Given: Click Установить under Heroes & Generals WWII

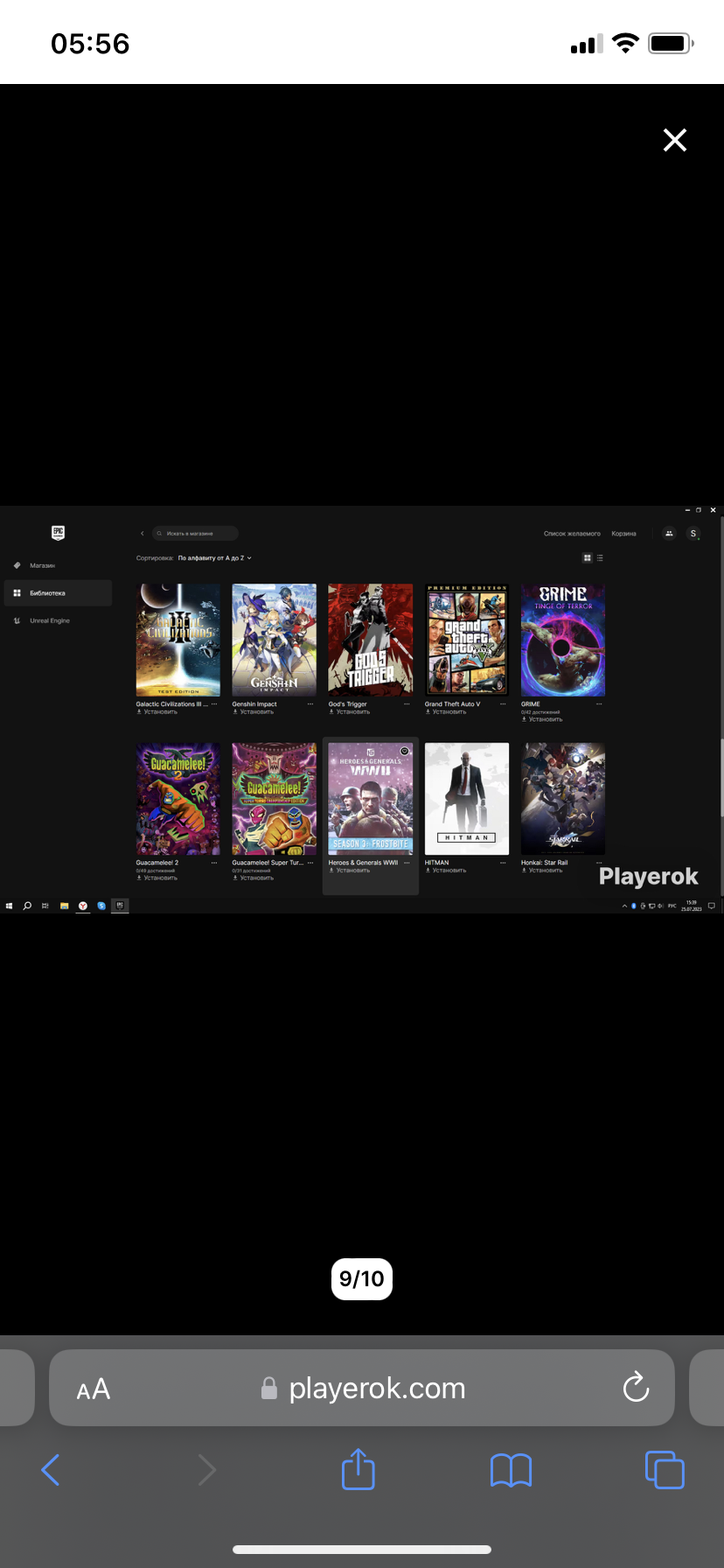Looking at the screenshot, I should 350,870.
